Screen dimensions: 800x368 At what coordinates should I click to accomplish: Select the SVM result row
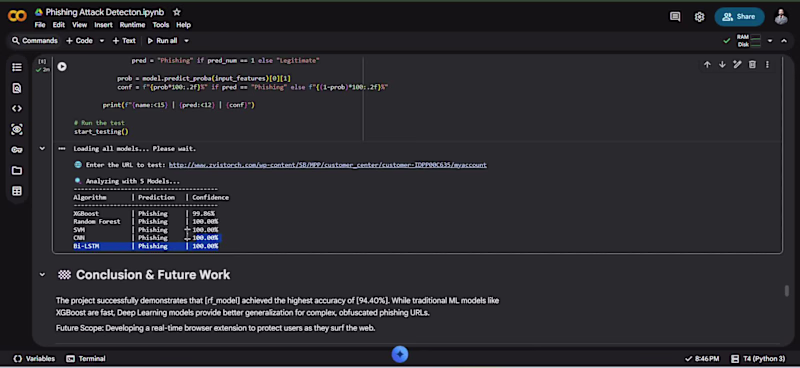[145, 230]
